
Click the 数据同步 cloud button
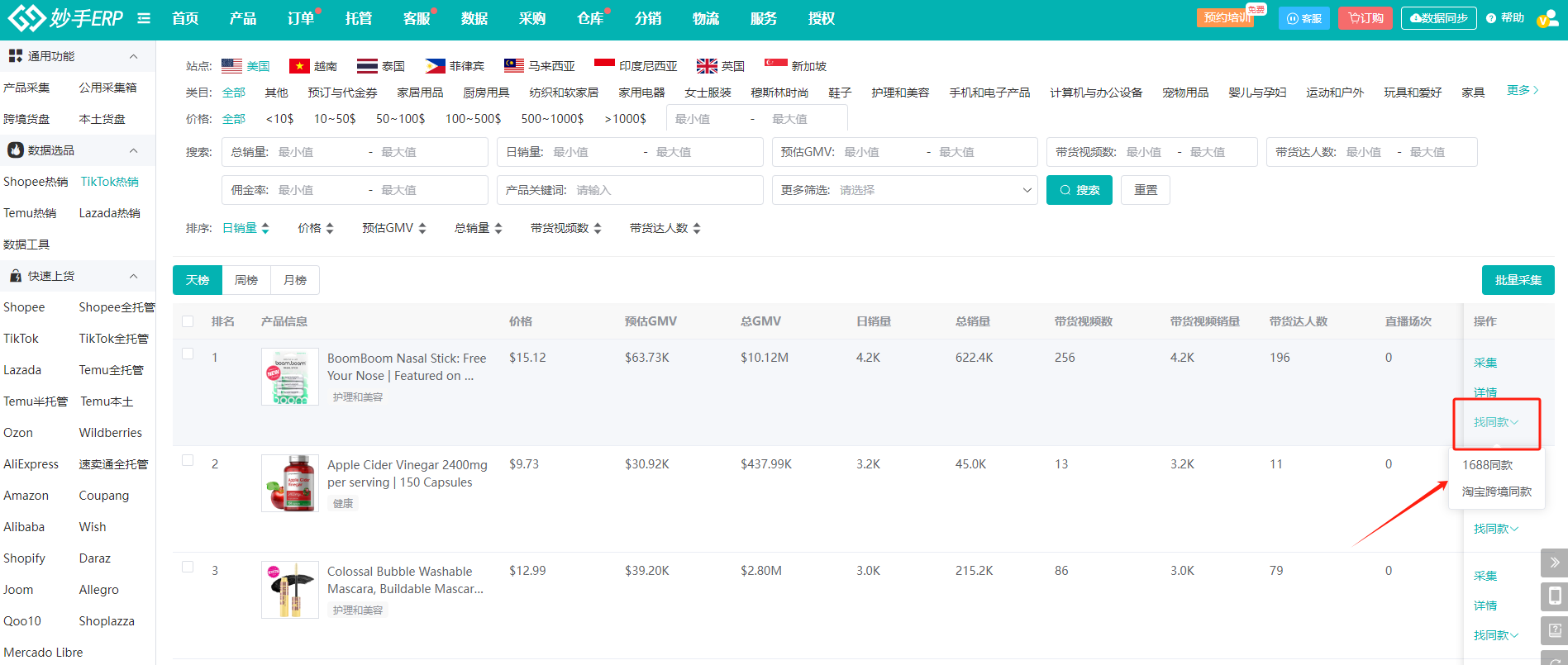point(1439,18)
